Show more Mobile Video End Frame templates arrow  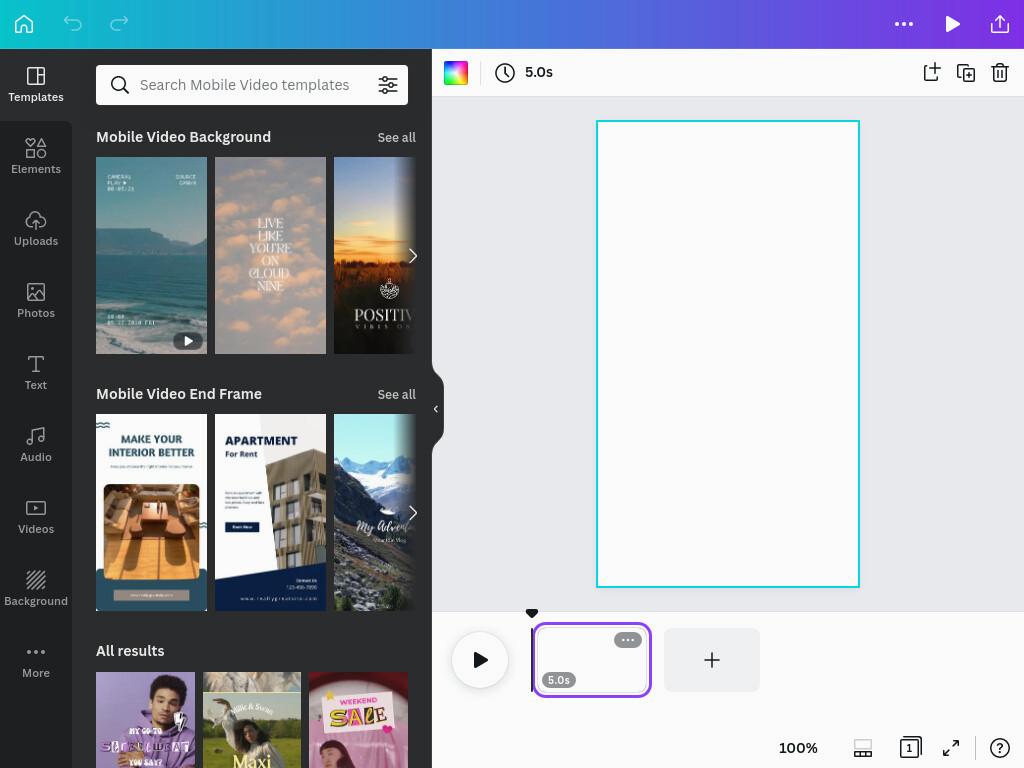[413, 513]
